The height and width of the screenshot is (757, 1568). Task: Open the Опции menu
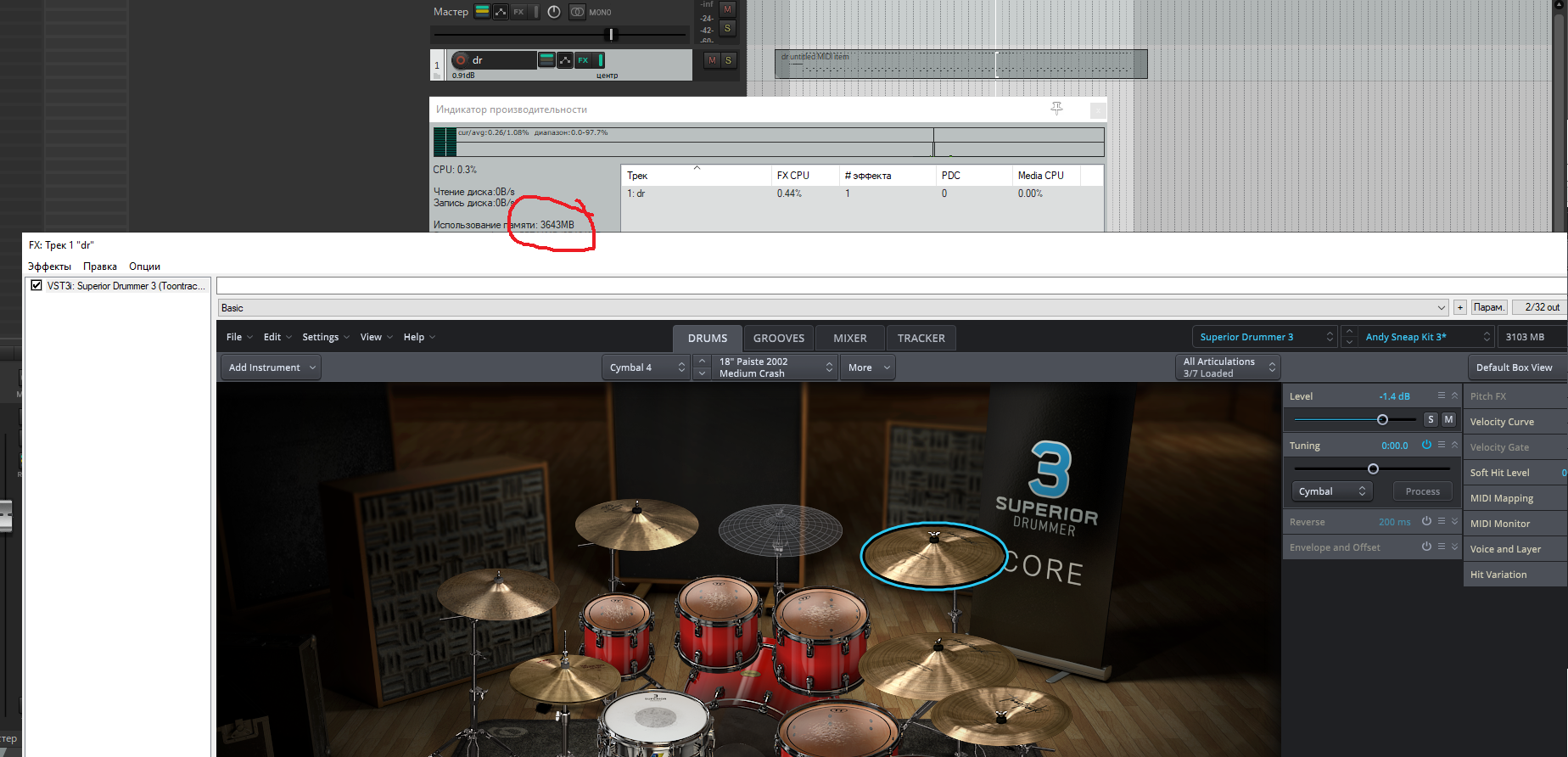tap(144, 266)
